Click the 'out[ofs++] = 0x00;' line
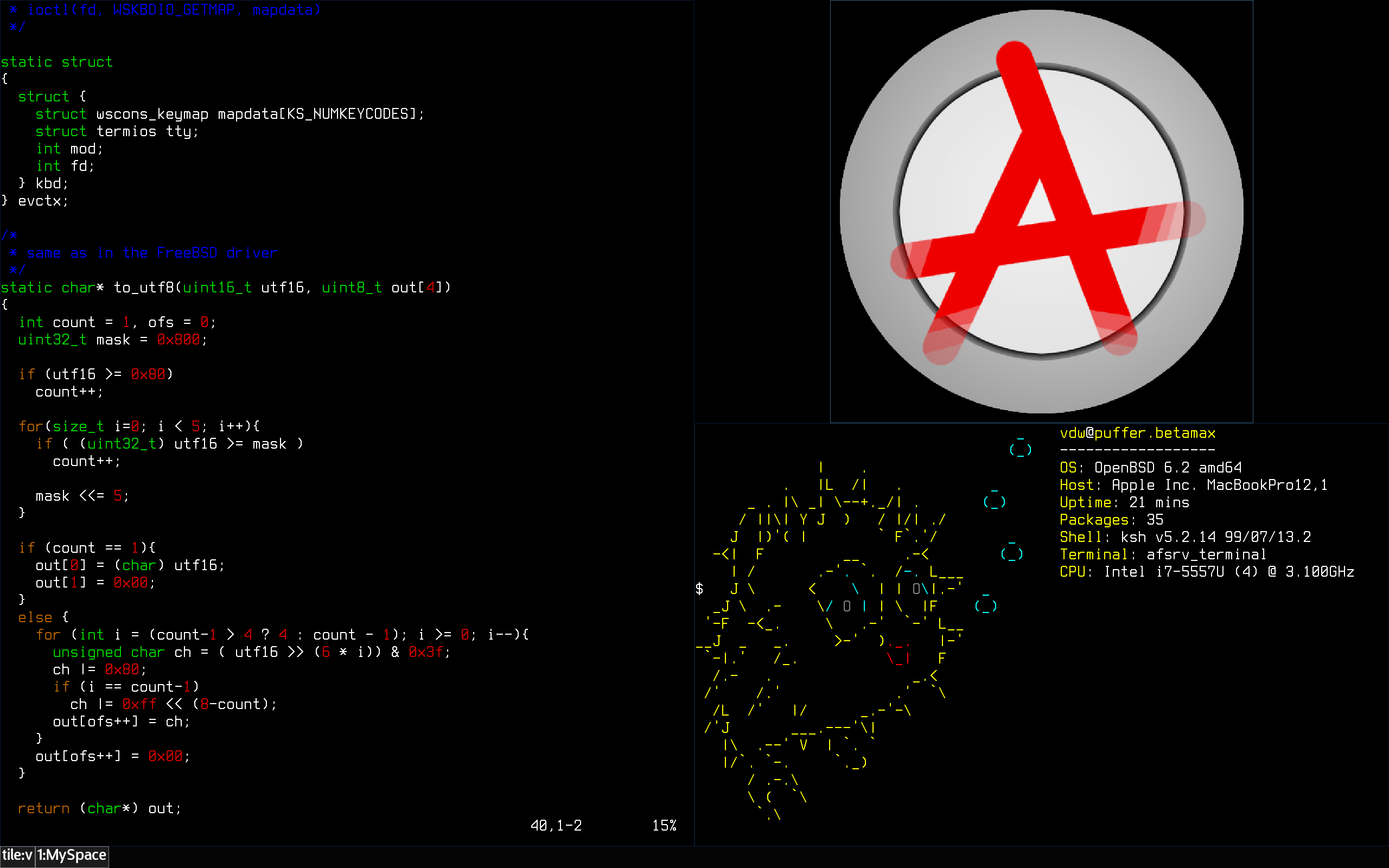 112,757
